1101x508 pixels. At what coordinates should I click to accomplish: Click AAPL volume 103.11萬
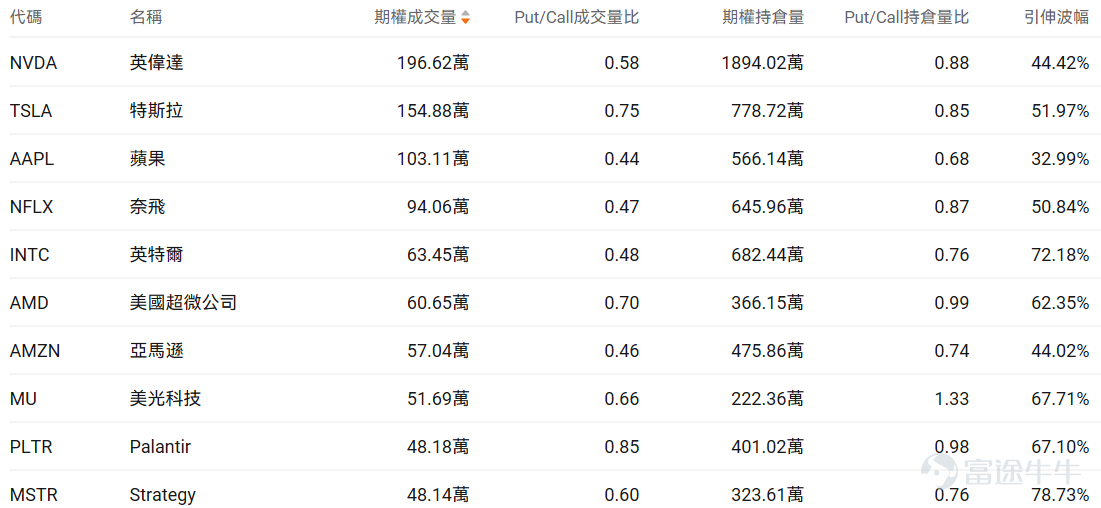433,159
